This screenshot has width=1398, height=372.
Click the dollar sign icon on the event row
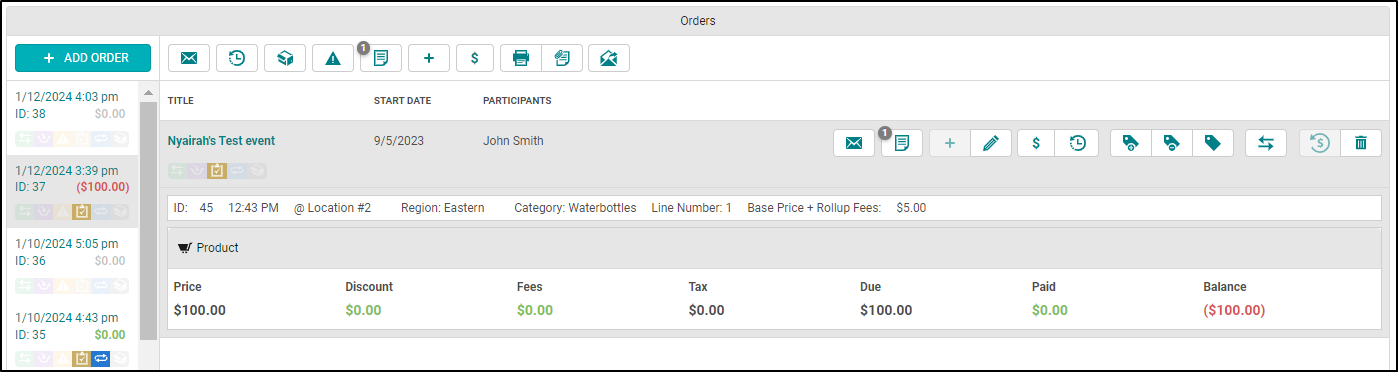tap(1037, 143)
